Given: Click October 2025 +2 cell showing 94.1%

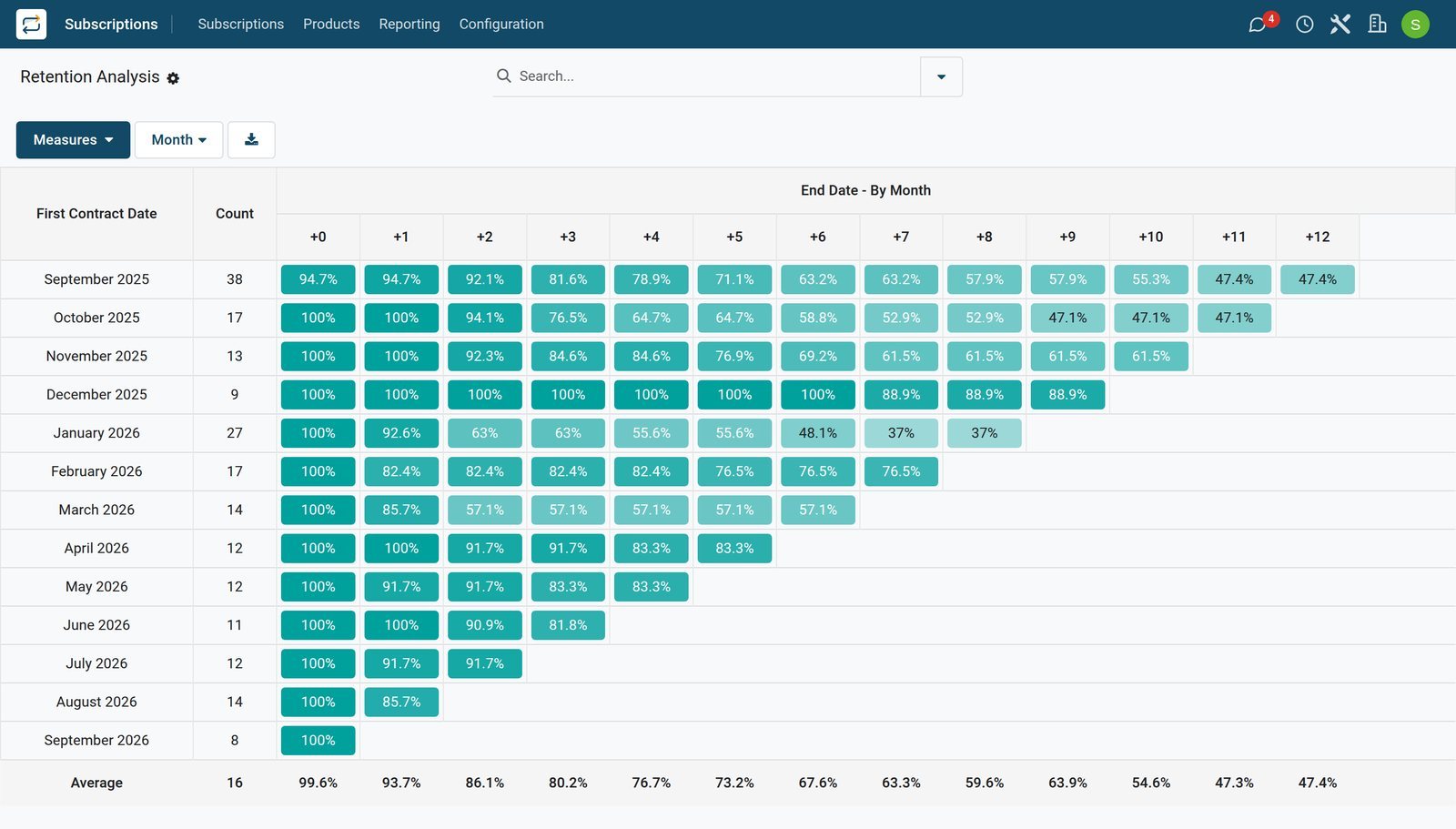Looking at the screenshot, I should pos(484,318).
